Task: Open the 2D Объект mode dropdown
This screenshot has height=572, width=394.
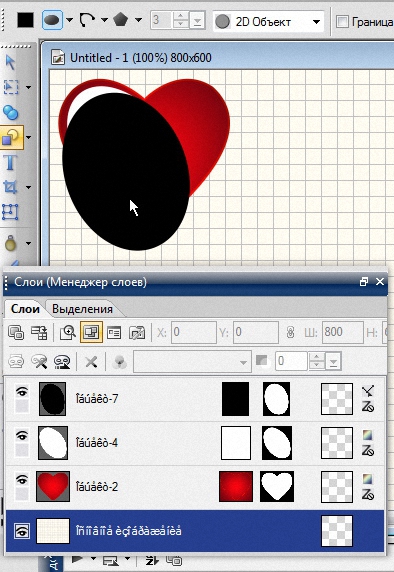Action: coord(268,22)
